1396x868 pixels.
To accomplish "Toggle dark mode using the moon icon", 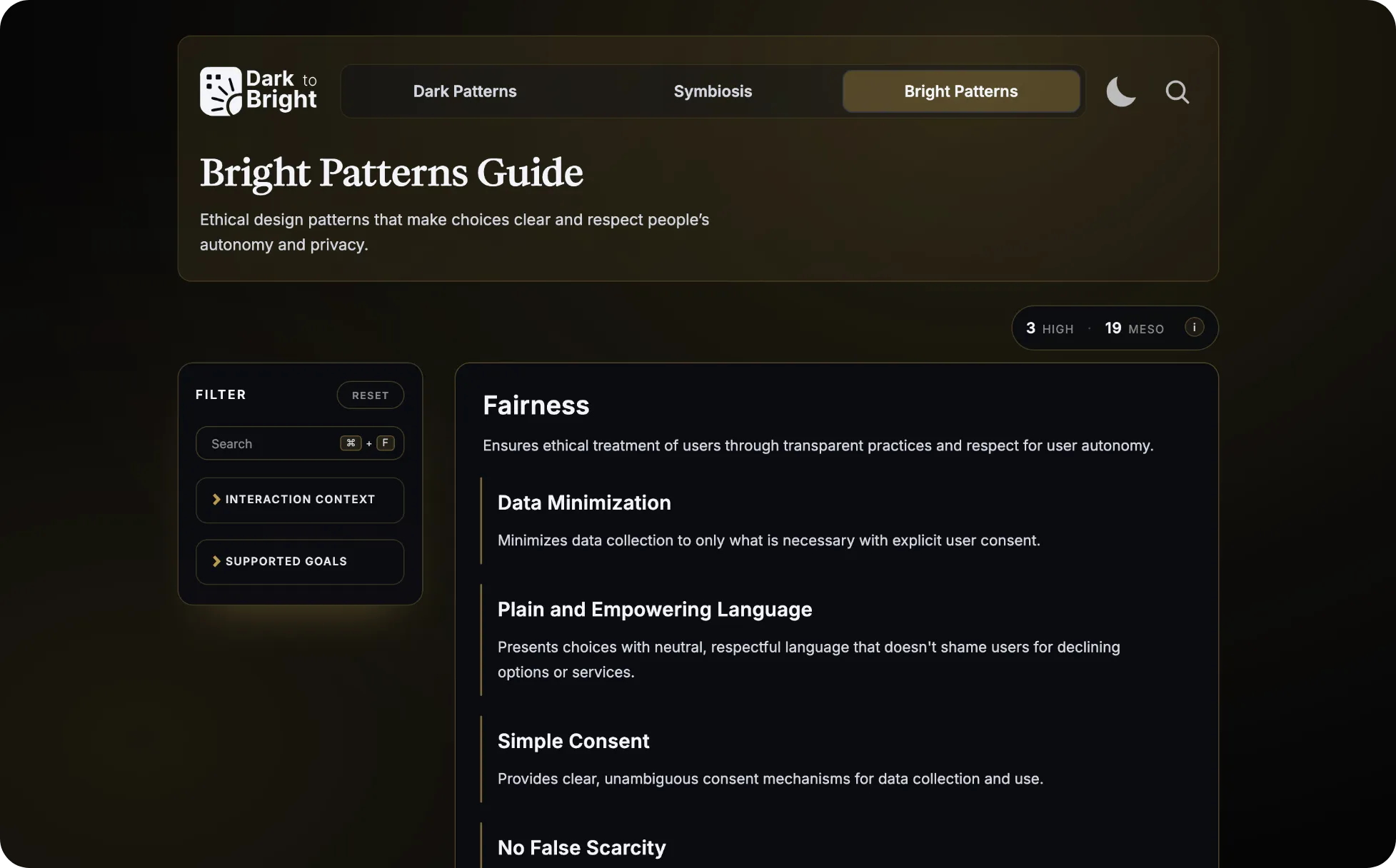I will (1120, 91).
